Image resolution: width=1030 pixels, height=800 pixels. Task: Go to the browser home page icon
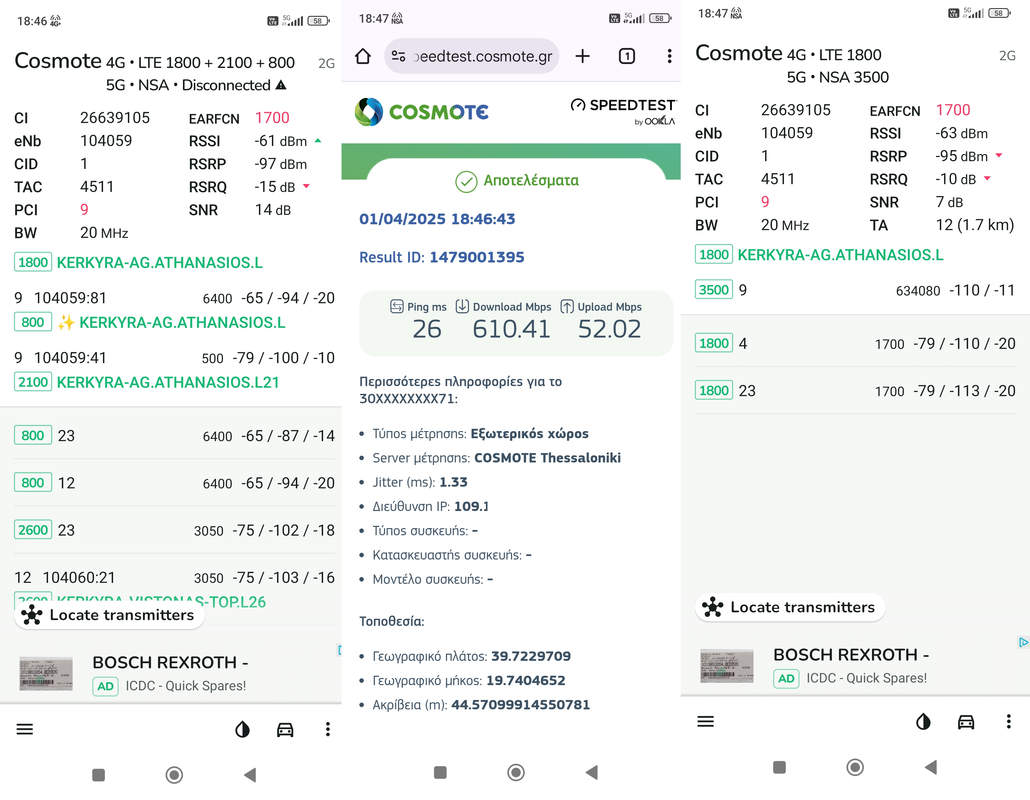[363, 56]
